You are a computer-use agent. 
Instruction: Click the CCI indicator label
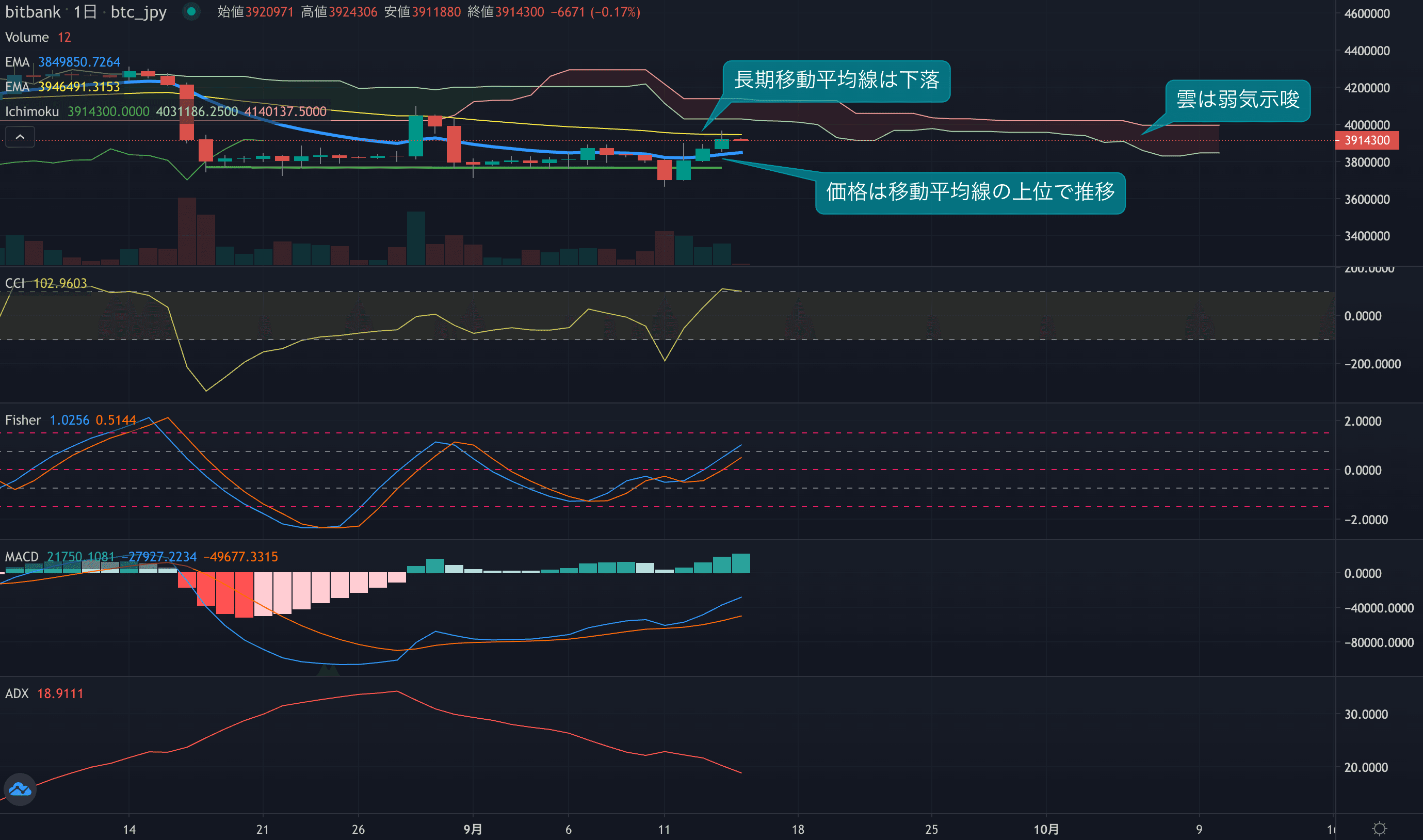pos(15,283)
